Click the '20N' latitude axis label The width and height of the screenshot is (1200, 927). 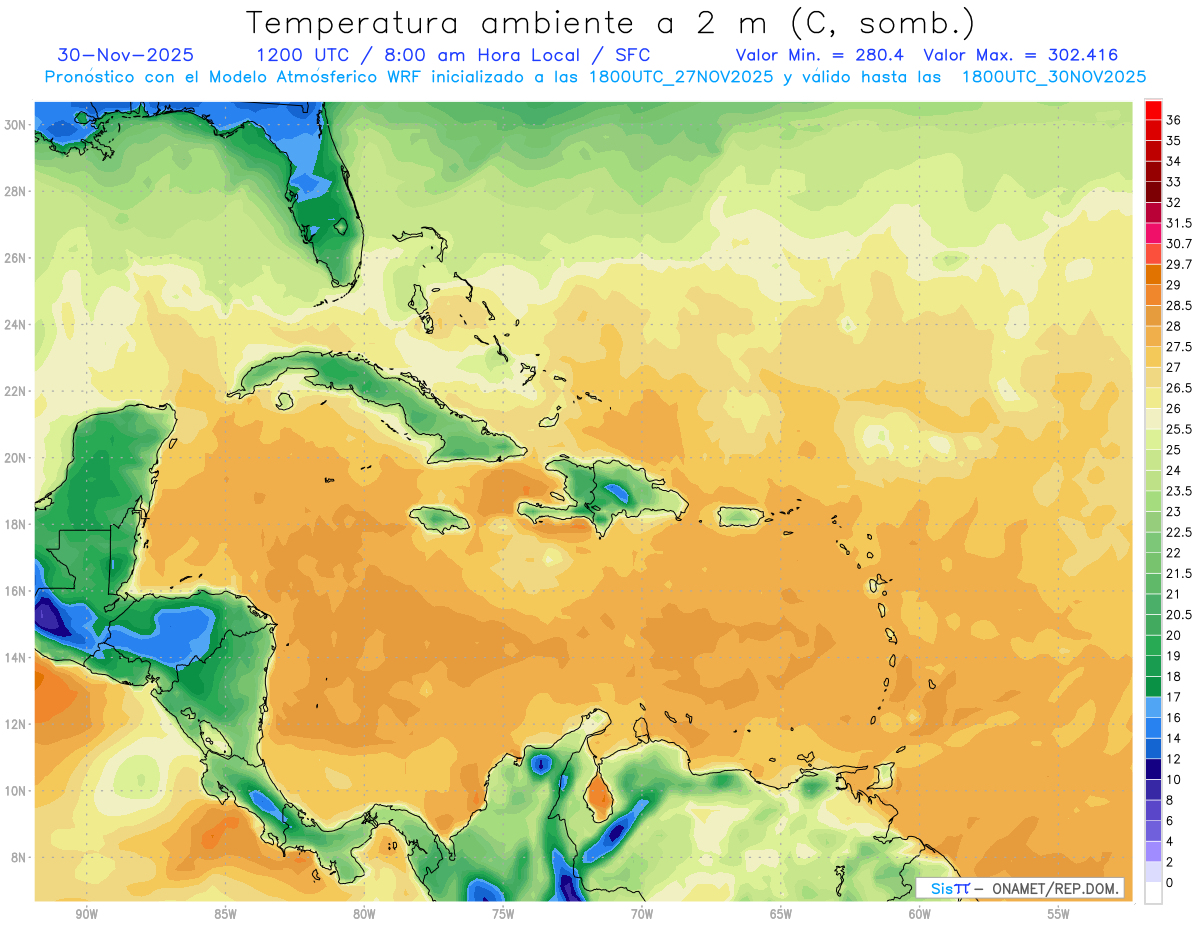point(16,458)
